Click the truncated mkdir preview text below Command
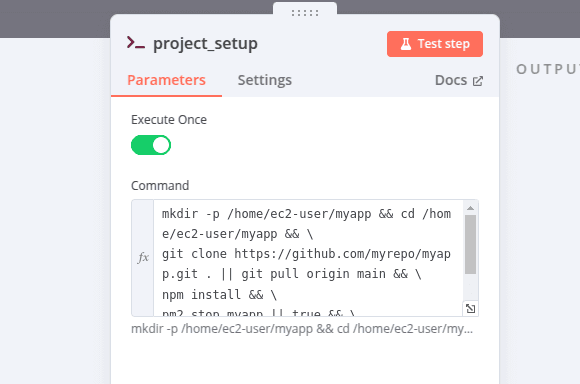The height and width of the screenshot is (384, 580). coord(302,329)
